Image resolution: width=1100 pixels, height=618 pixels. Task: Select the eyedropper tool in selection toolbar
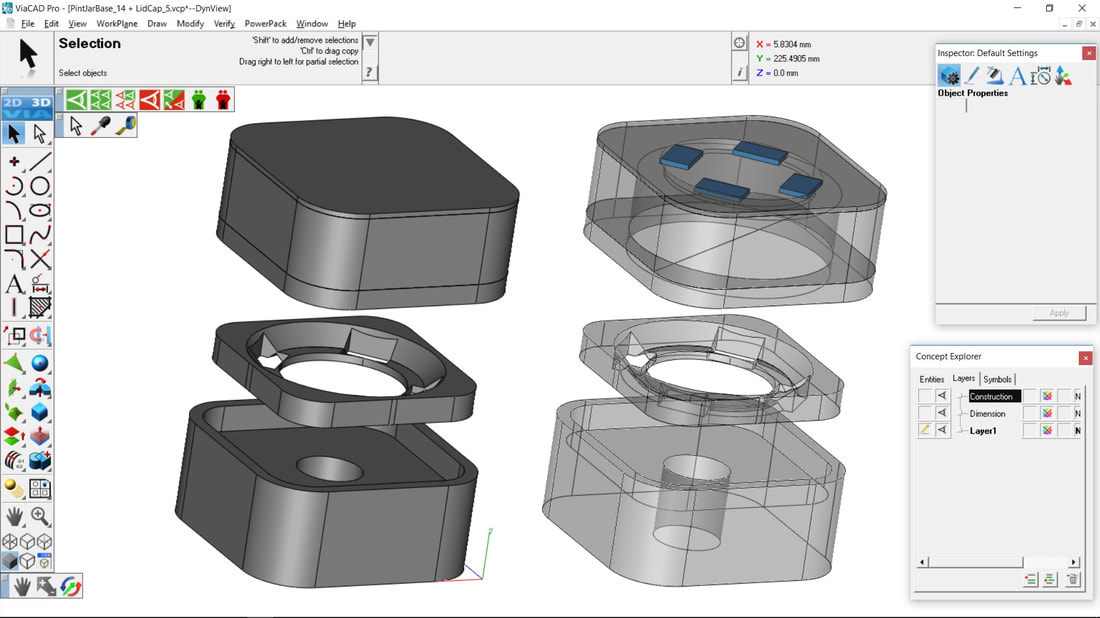[101, 127]
